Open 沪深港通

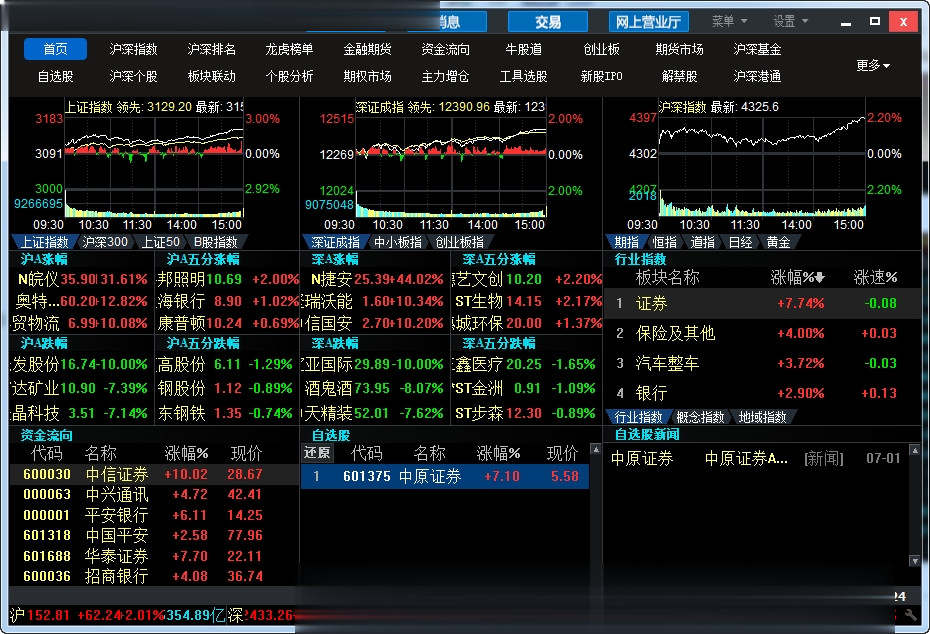coord(757,77)
